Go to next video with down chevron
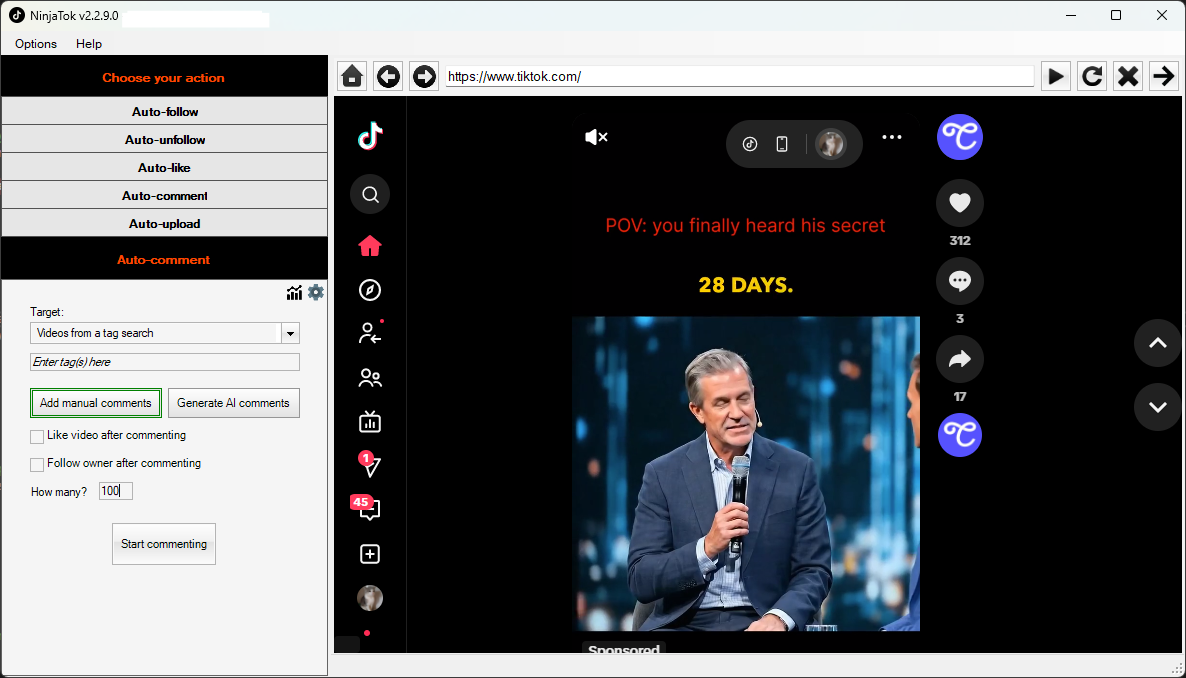Image resolution: width=1186 pixels, height=678 pixels. point(1157,407)
